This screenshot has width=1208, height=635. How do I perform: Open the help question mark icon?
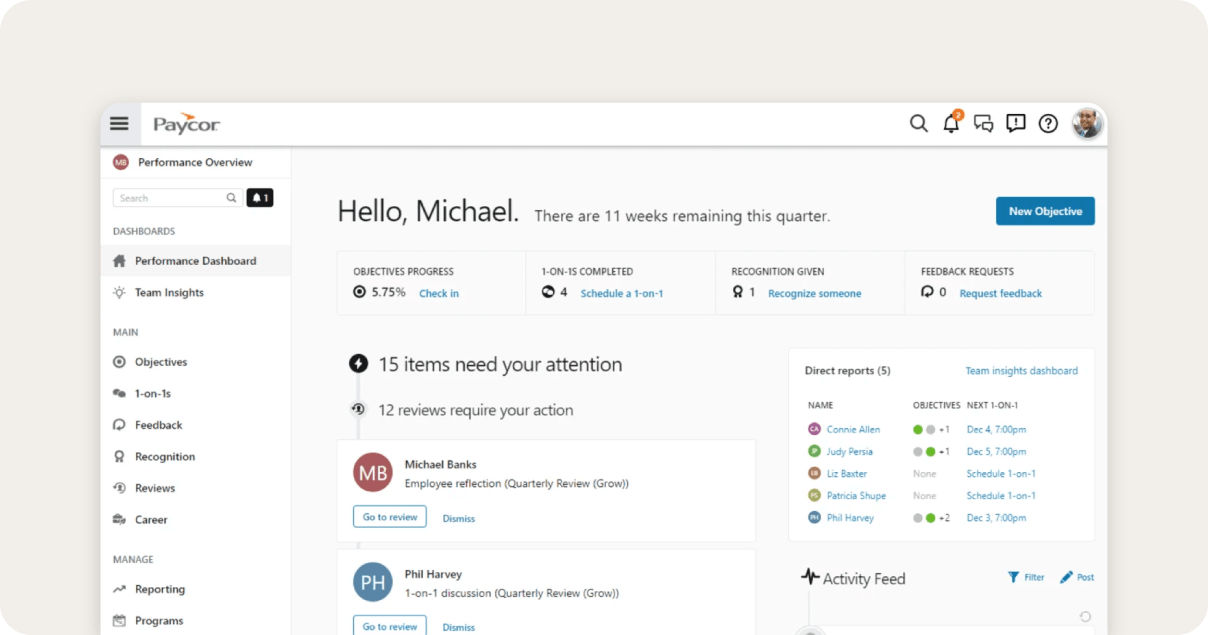click(x=1048, y=124)
